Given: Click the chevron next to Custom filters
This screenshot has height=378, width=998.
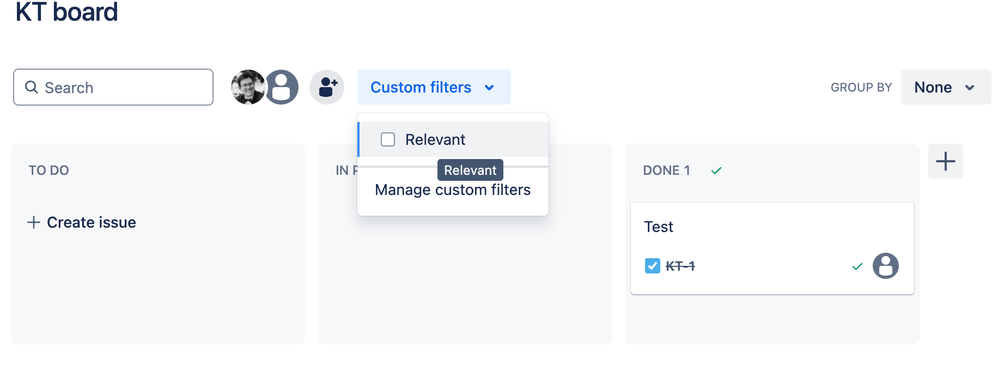Looking at the screenshot, I should tap(489, 88).
